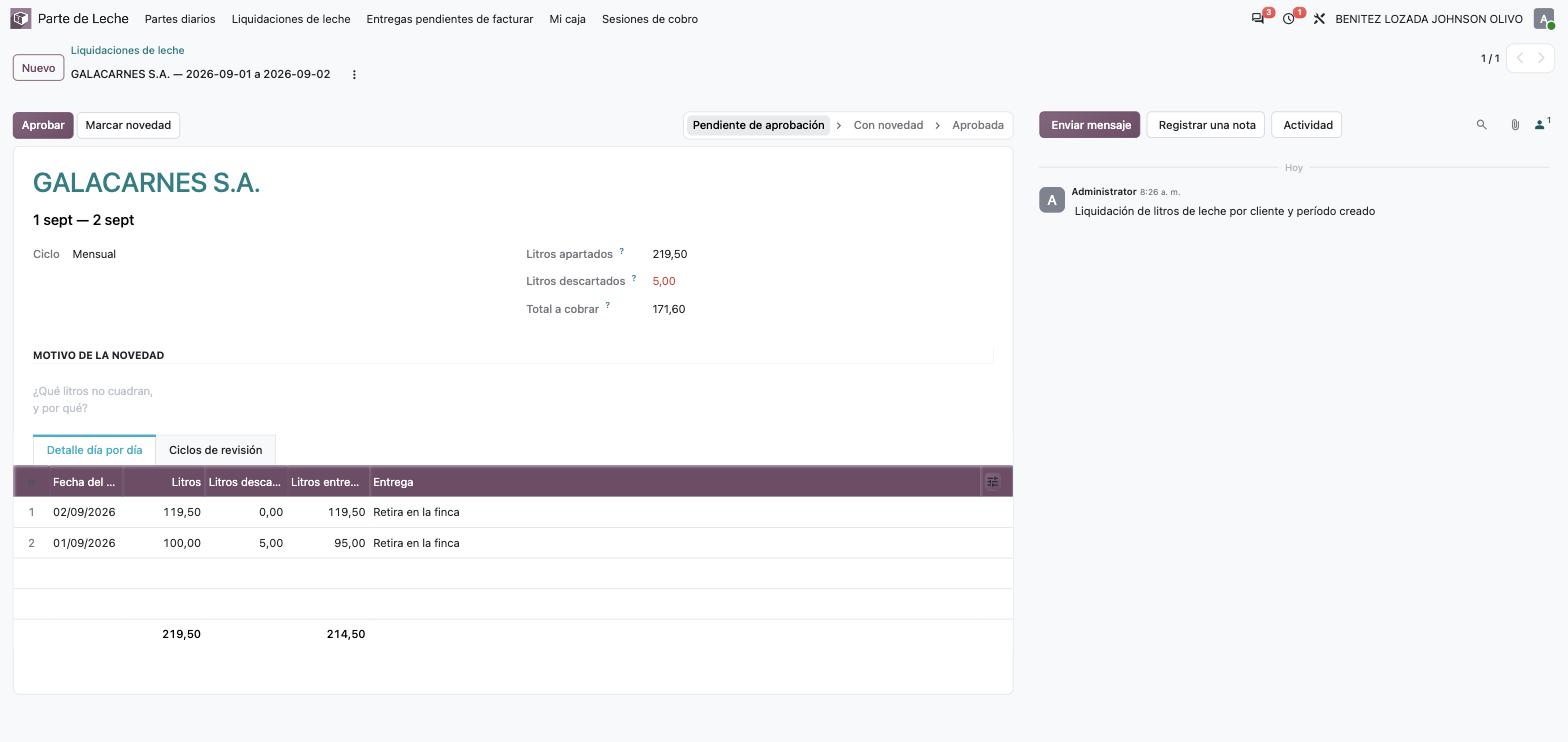Image resolution: width=1568 pixels, height=742 pixels.
Task: Open the Partes diarios menu
Action: click(180, 19)
